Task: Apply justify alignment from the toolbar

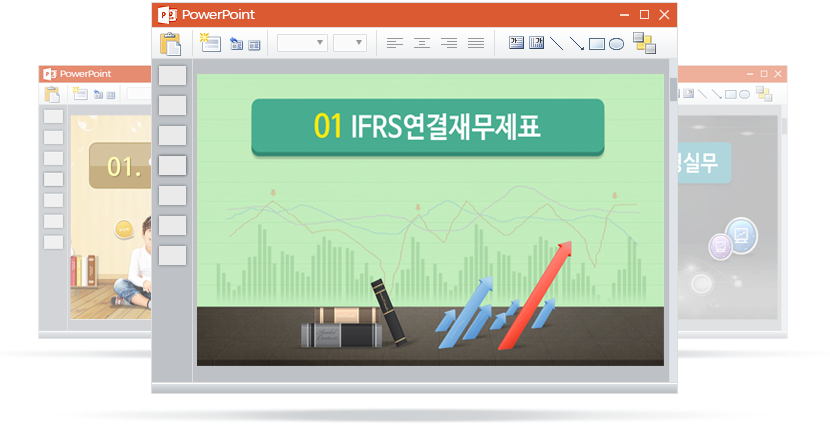Action: [476, 43]
